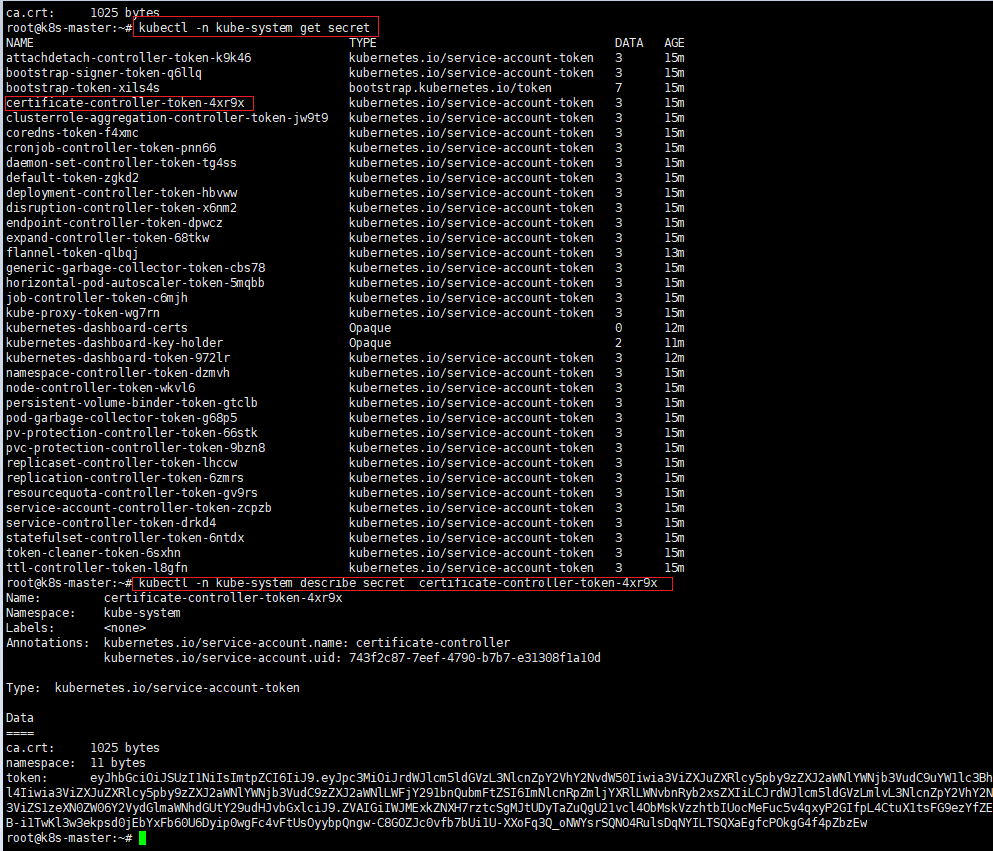
Task: Click the 'kubectl -n kube-system get secret' command
Action: pos(254,28)
